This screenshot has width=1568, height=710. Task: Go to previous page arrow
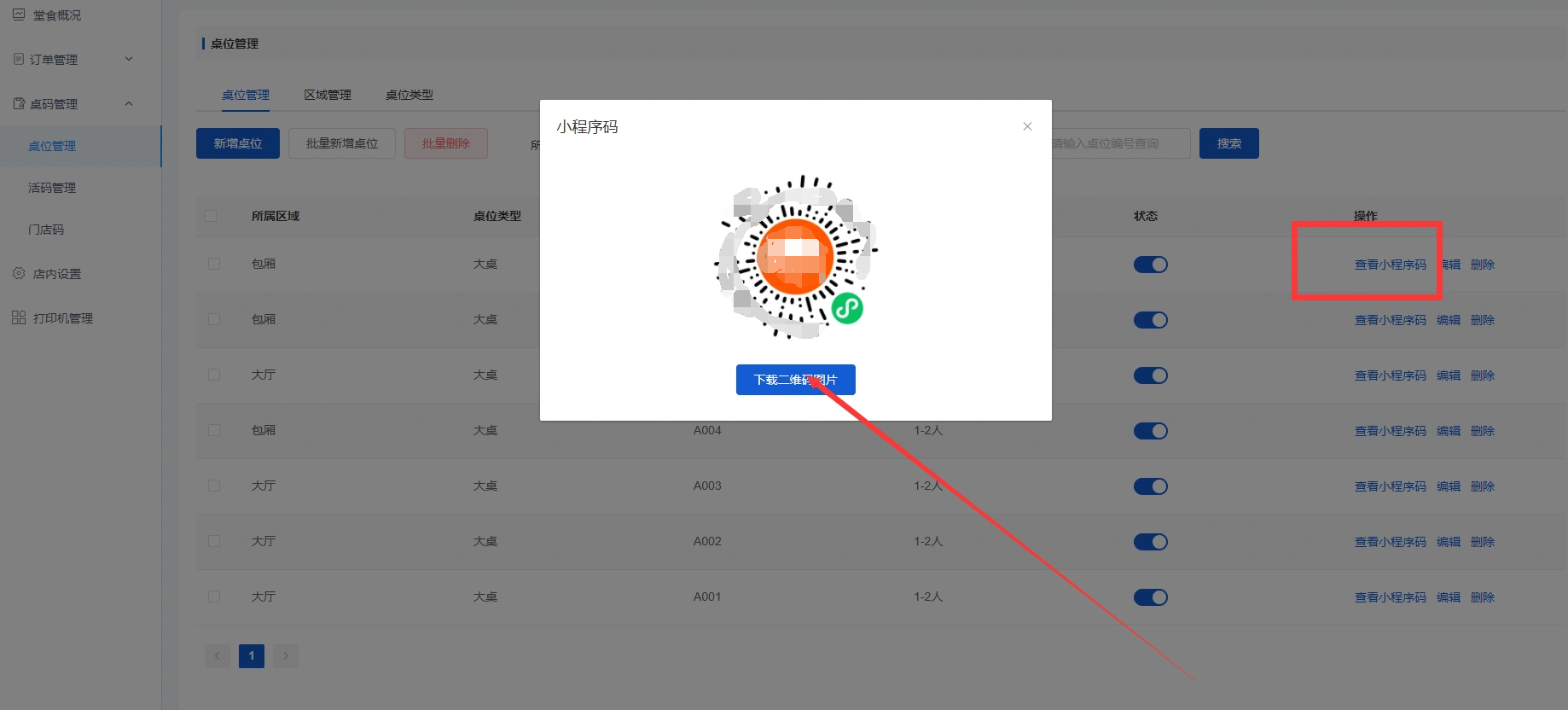pos(218,655)
